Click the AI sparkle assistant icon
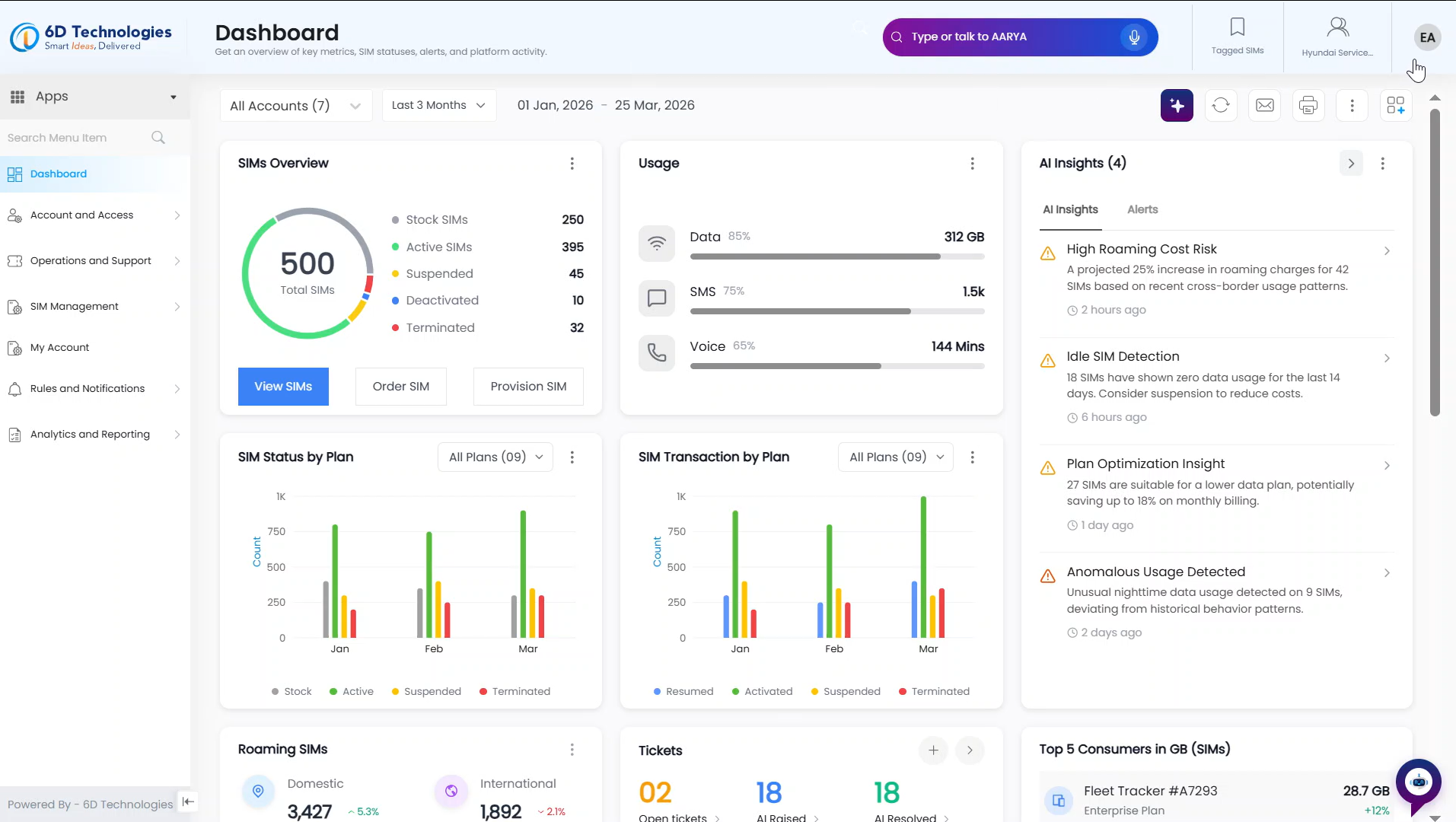 (x=1177, y=105)
